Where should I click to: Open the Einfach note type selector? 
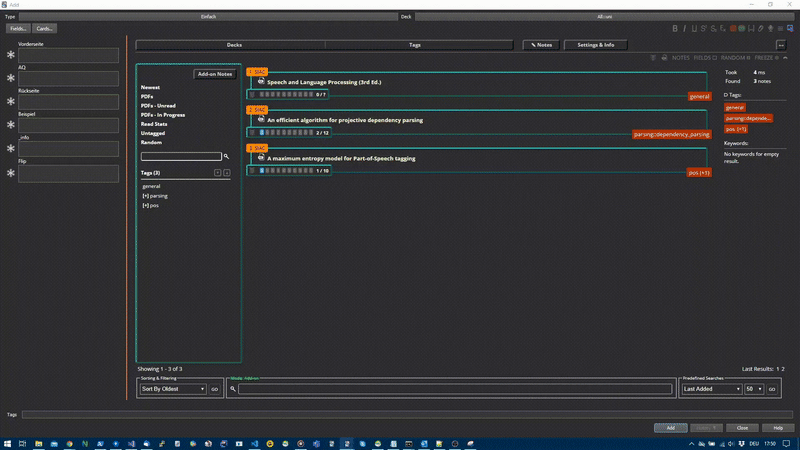[208, 17]
